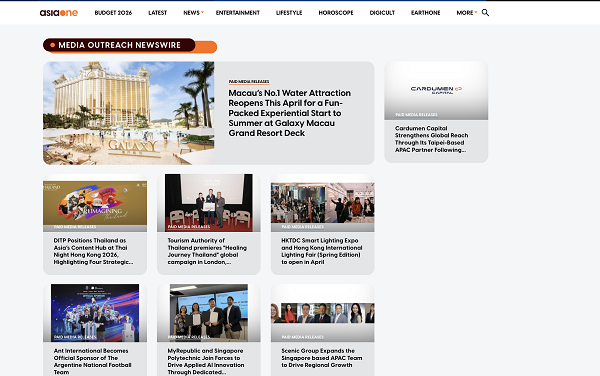600x376 pixels.
Task: Open Reimagining Thailand banner image
Action: pos(95,203)
